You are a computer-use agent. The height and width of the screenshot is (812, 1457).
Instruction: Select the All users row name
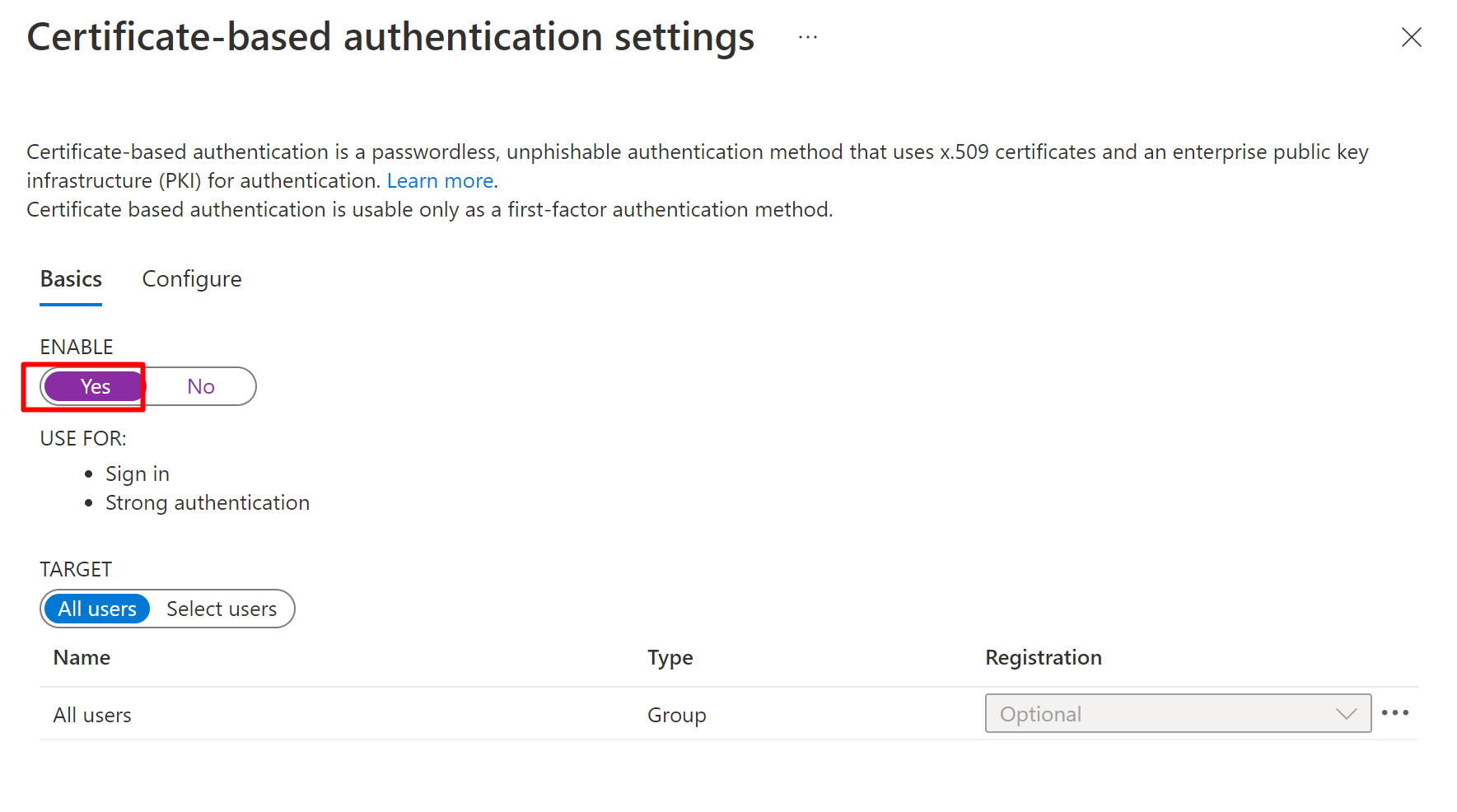tap(92, 716)
